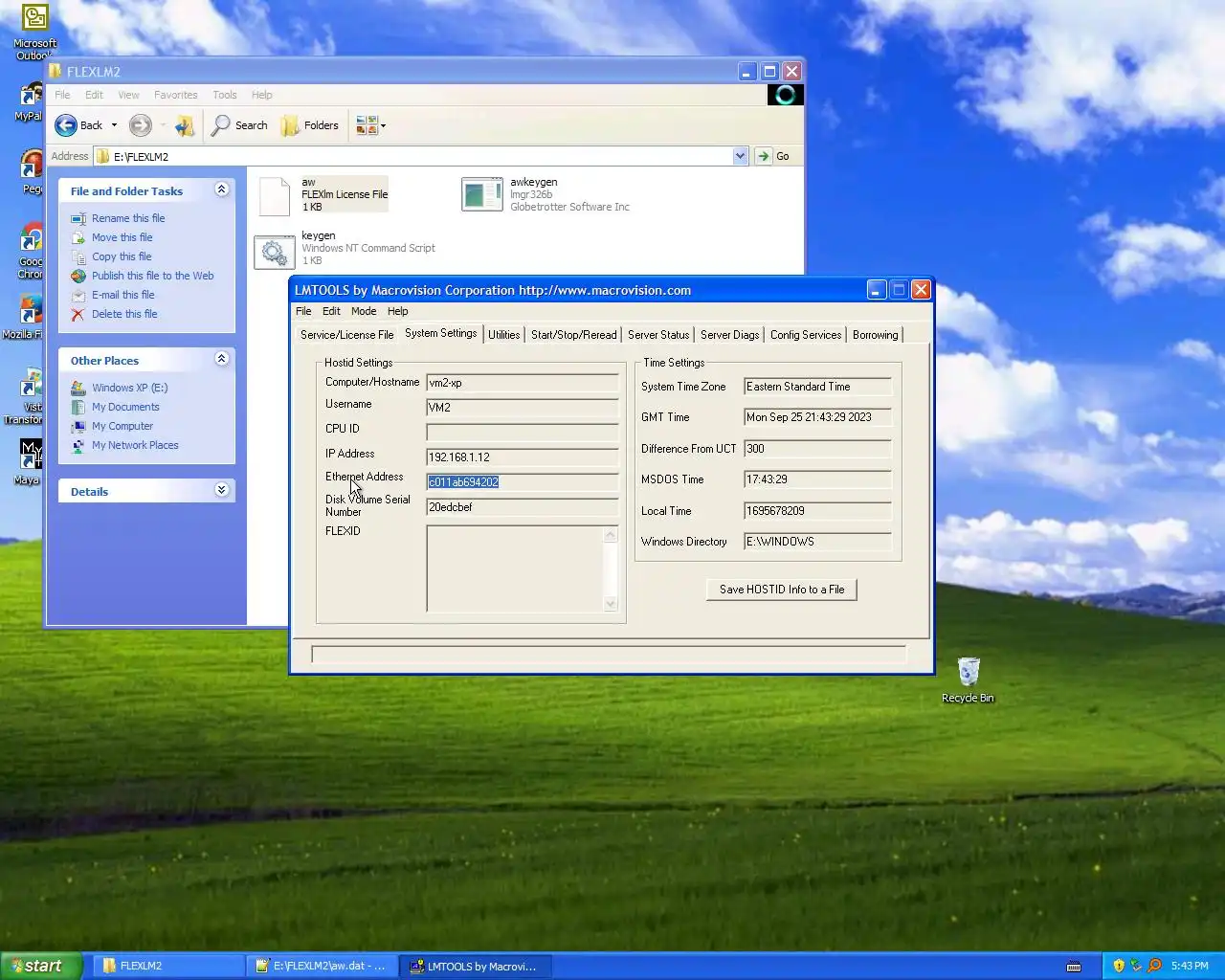The width and height of the screenshot is (1225, 980).
Task: Click the Start button
Action: [39, 966]
